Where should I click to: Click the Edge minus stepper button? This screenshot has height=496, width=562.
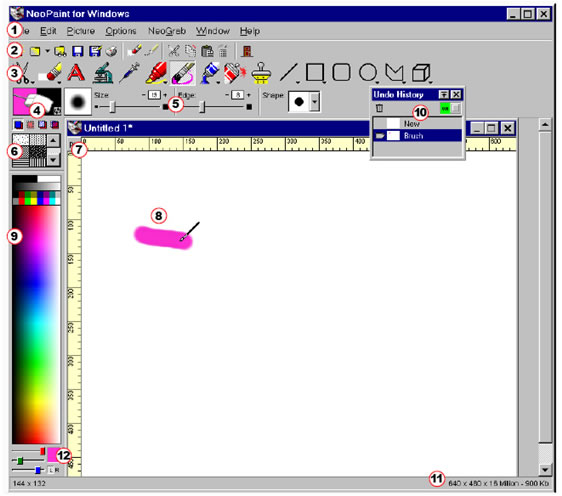click(x=227, y=95)
